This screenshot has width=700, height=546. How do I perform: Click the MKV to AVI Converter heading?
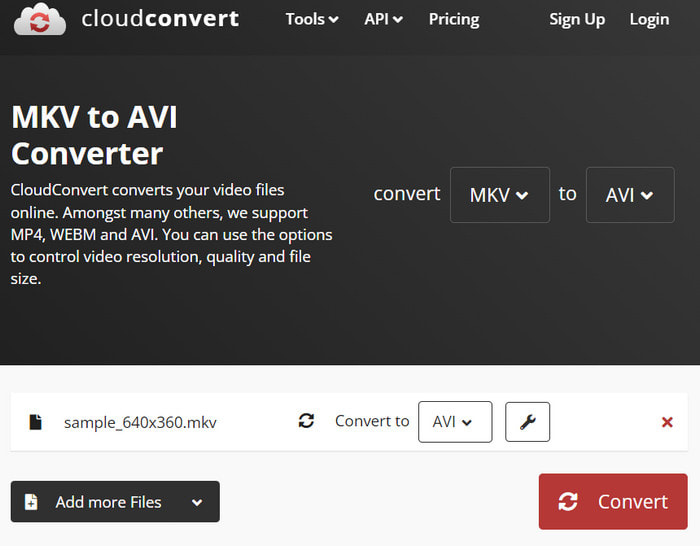point(94,135)
